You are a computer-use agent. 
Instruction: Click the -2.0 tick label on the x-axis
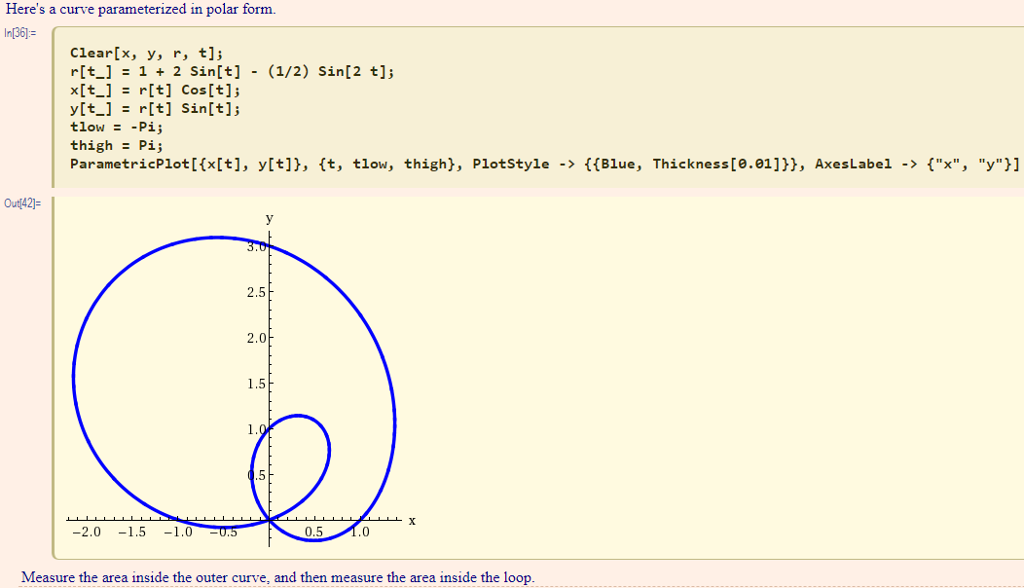[88, 532]
